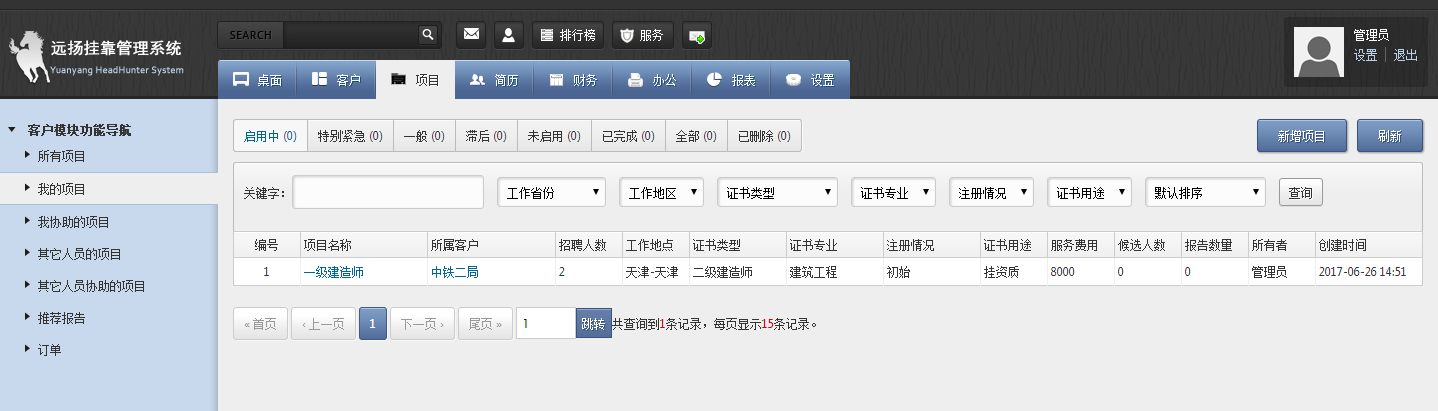Open the 中铁二局 client link
This screenshot has height=411, width=1438.
tap(455, 272)
